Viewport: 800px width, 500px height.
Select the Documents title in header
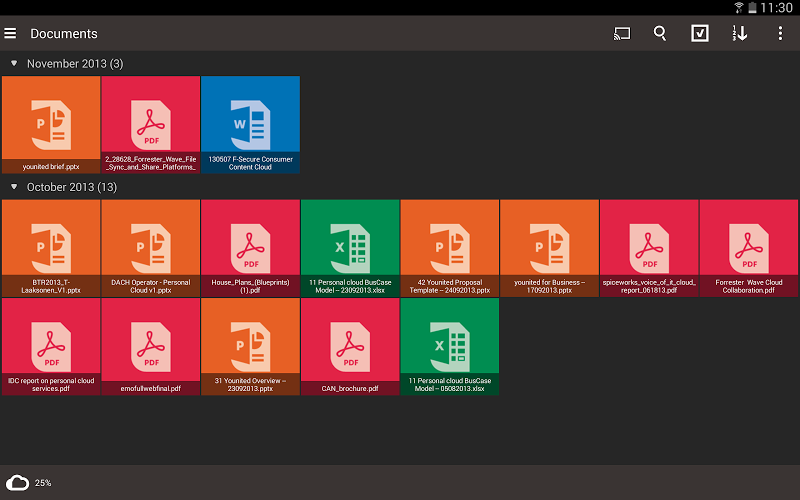64,34
